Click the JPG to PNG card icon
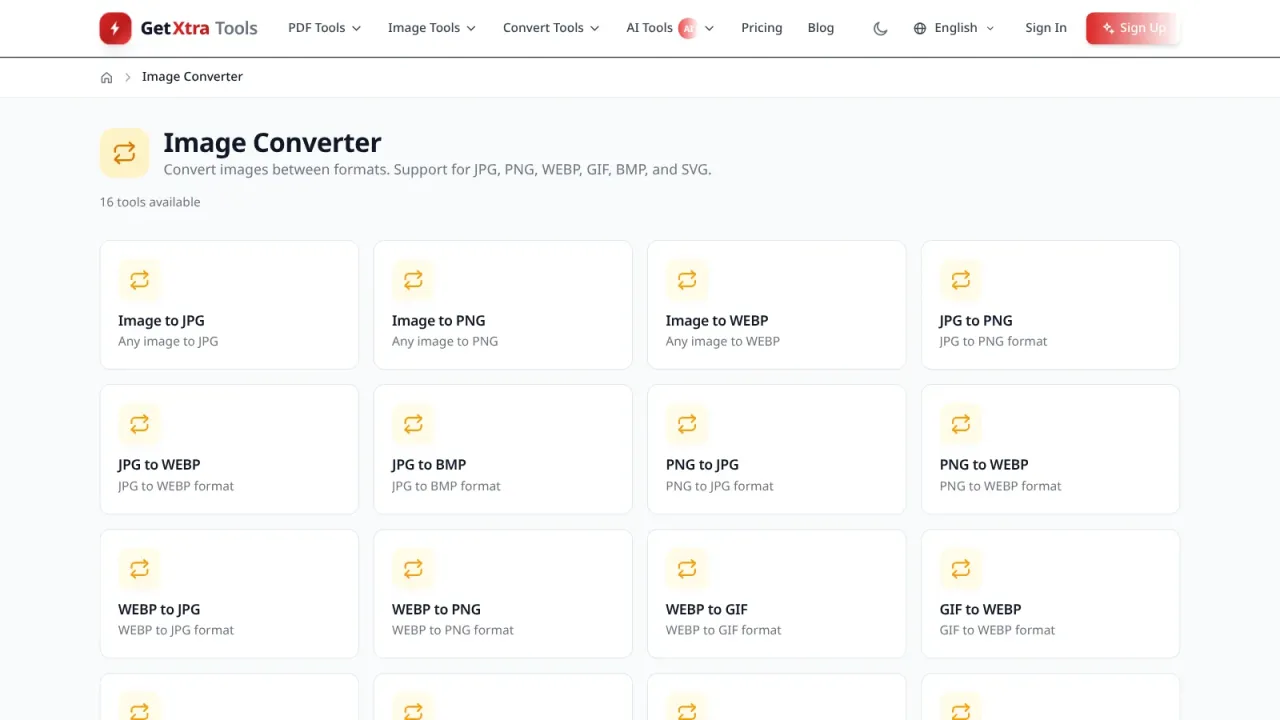 (961, 280)
